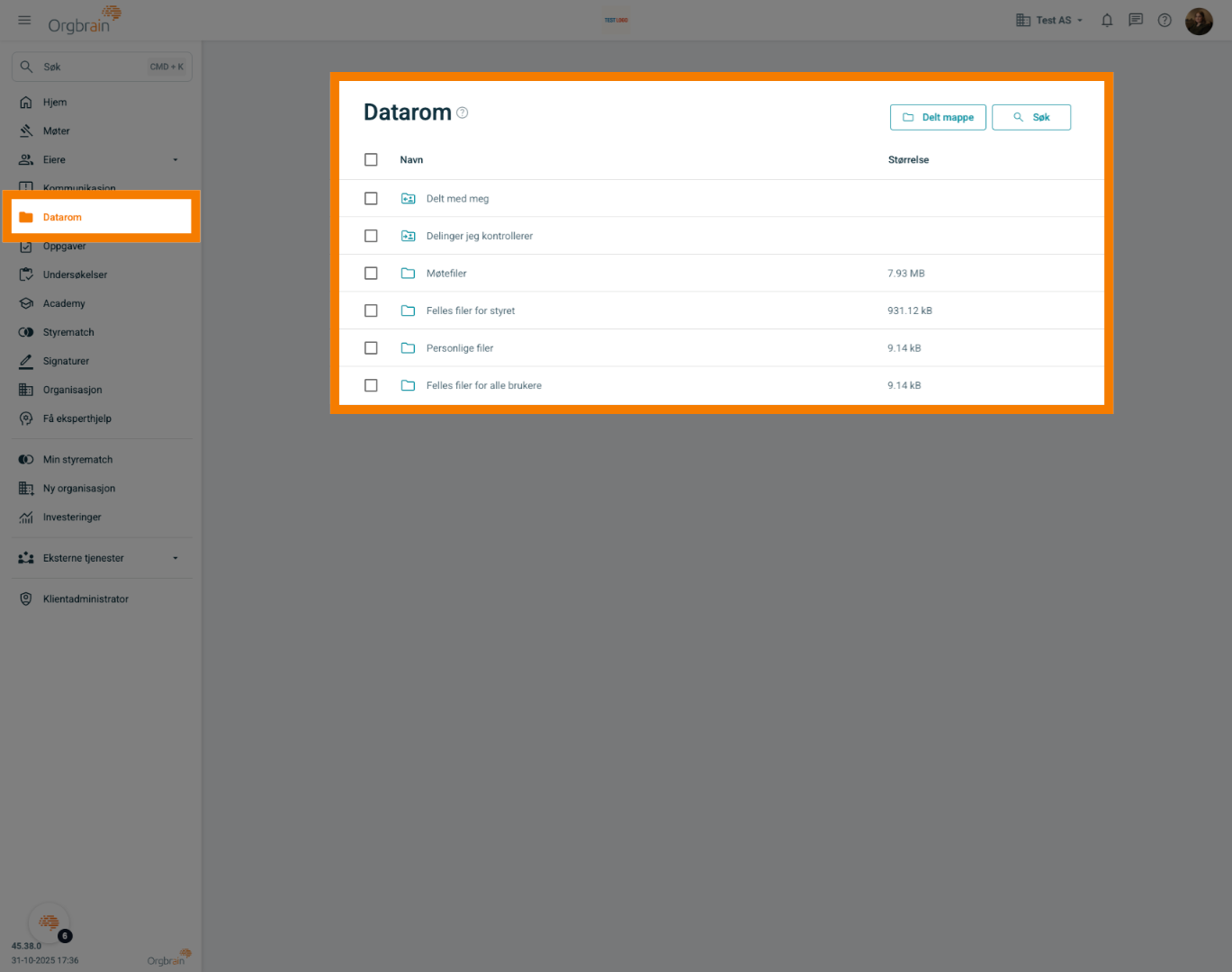Click the Datarom help info icon
1232x972 pixels.
pos(463,112)
